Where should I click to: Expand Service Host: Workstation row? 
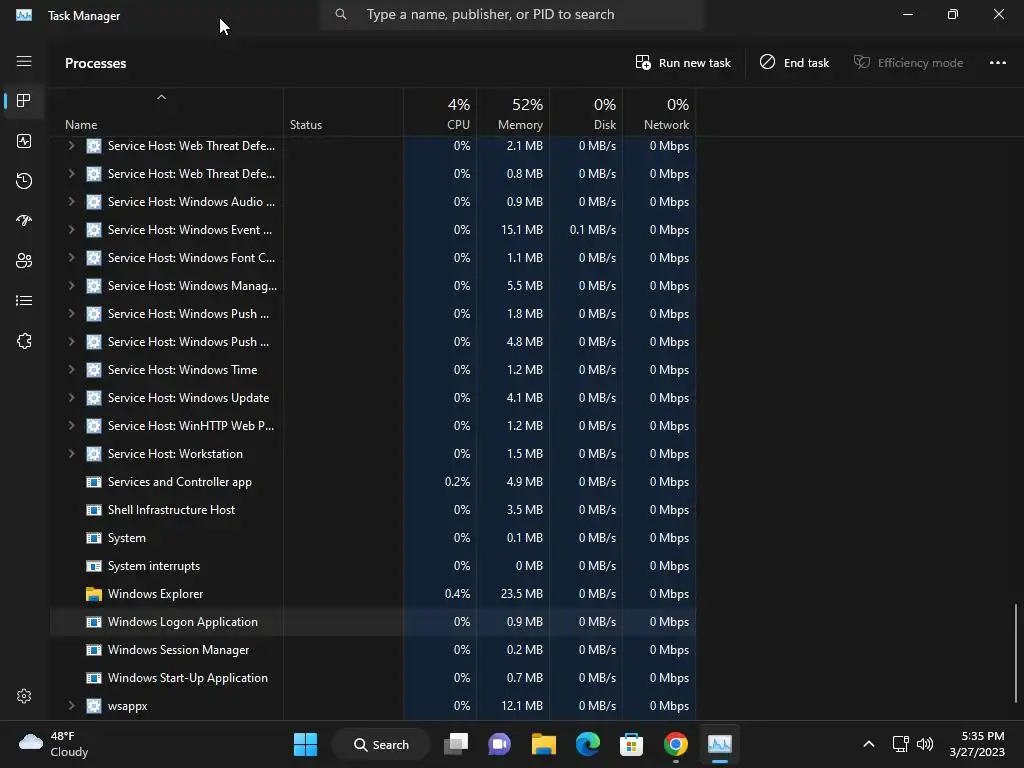coord(71,454)
